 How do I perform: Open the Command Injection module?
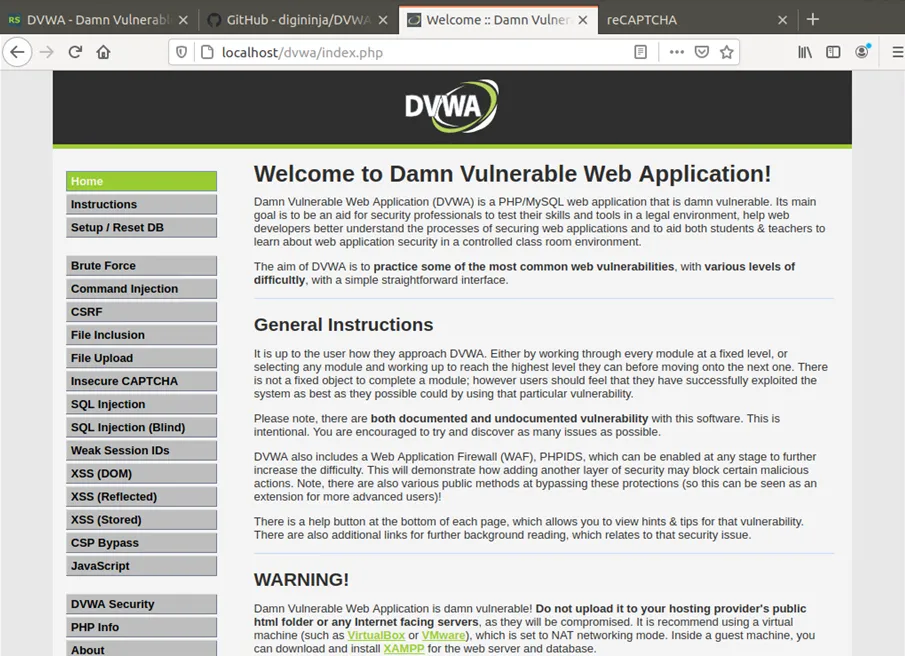coord(141,288)
